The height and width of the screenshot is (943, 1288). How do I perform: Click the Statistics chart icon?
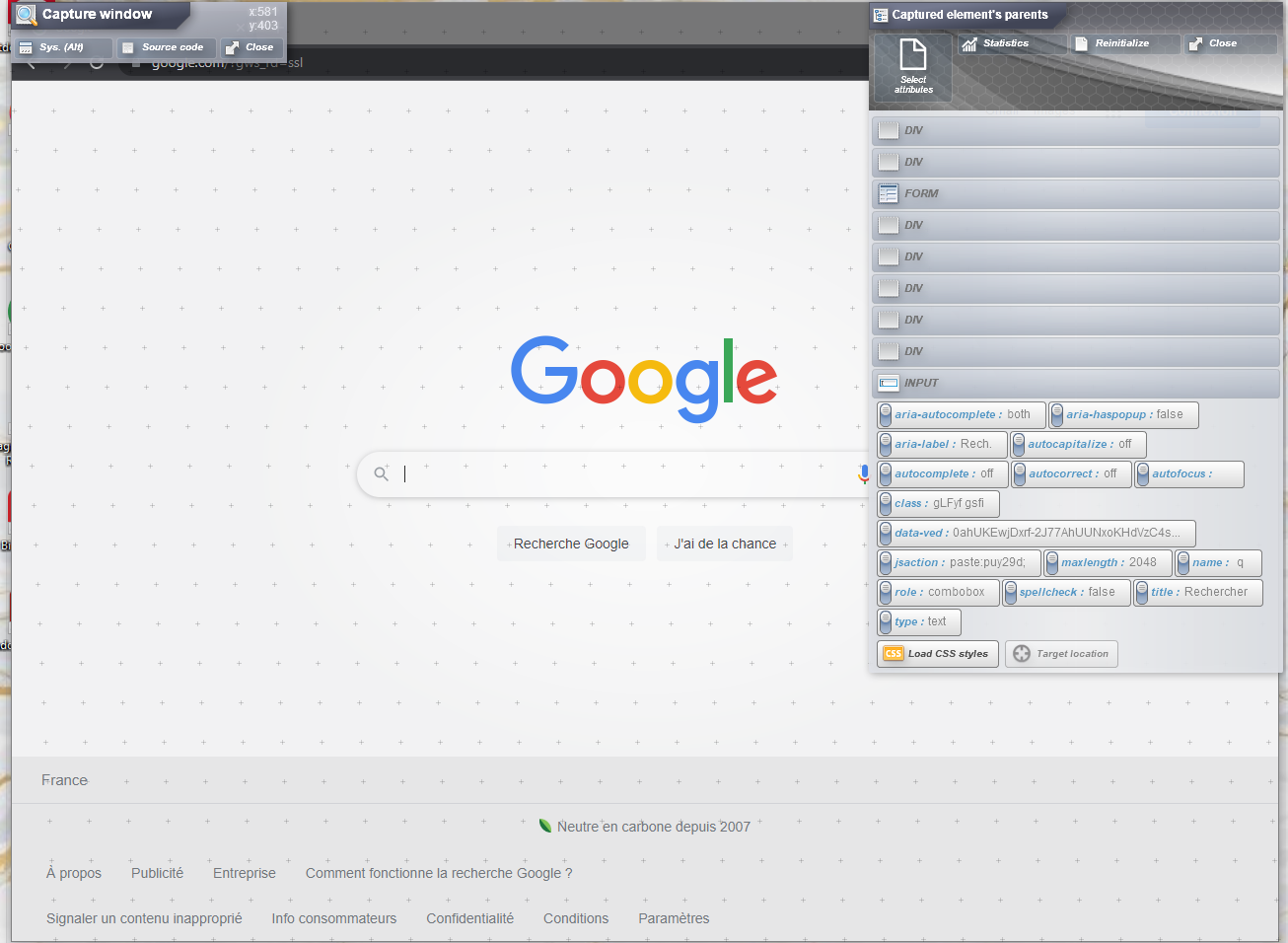coord(969,44)
